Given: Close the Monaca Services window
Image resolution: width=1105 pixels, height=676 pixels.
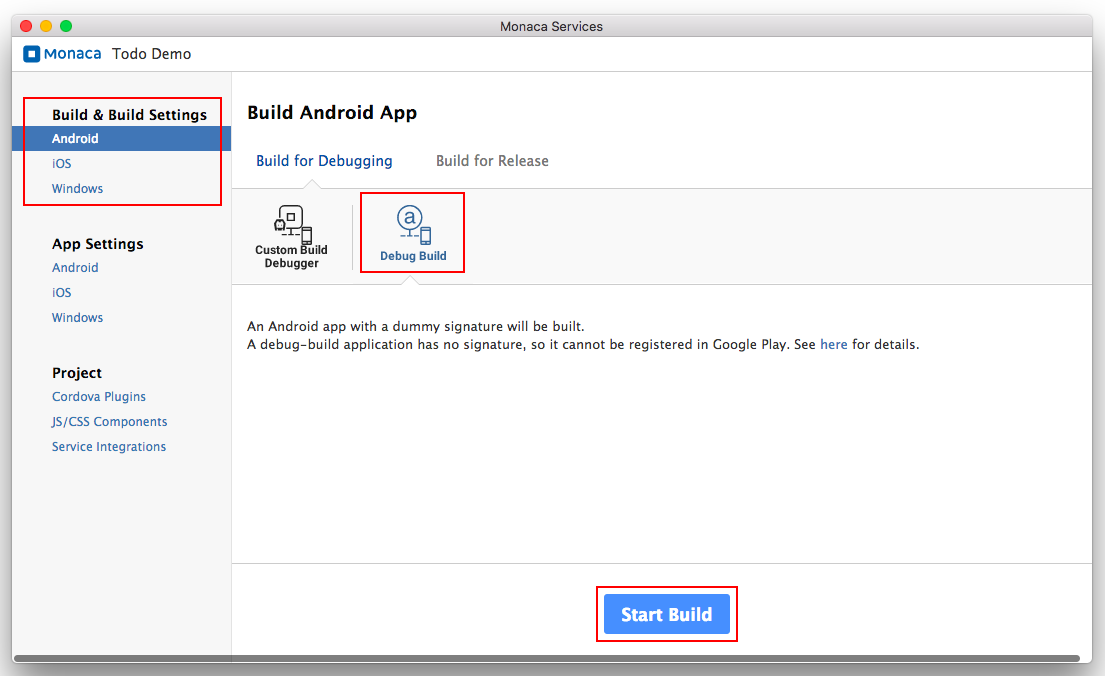Looking at the screenshot, I should tap(26, 26).
